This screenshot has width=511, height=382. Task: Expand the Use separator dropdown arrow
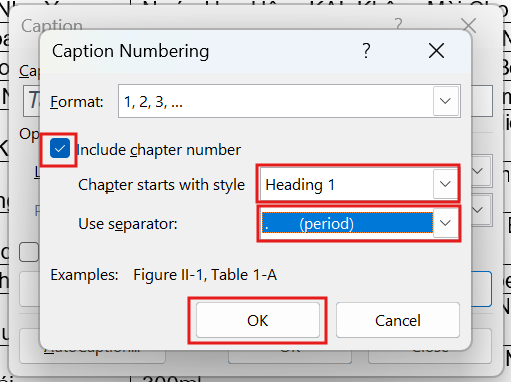(x=445, y=223)
